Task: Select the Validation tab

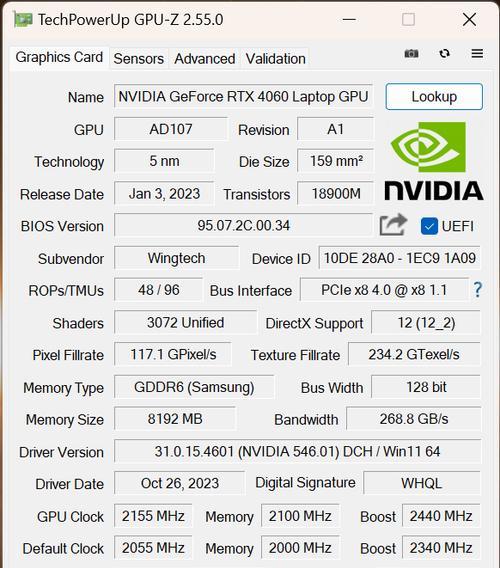Action: [x=276, y=59]
